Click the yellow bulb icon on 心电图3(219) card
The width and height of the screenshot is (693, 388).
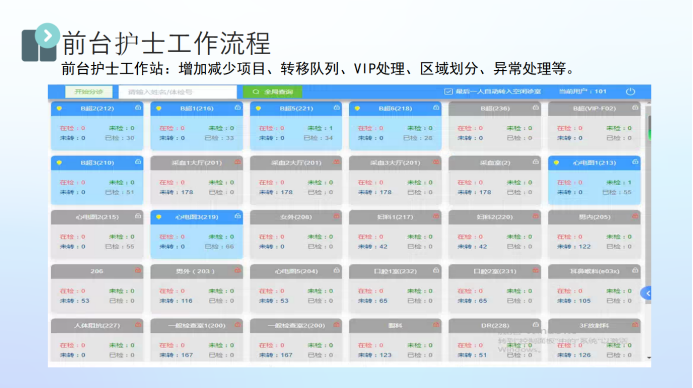pyautogui.click(x=159, y=217)
